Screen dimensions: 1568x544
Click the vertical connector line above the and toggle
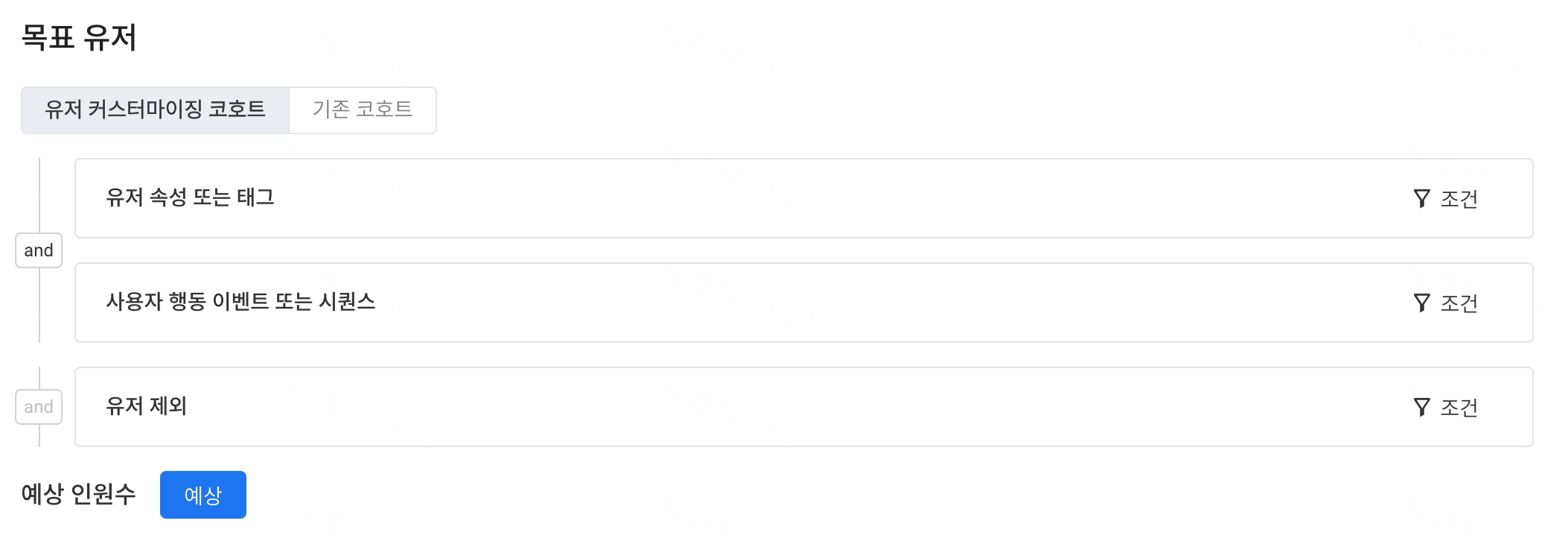click(39, 195)
